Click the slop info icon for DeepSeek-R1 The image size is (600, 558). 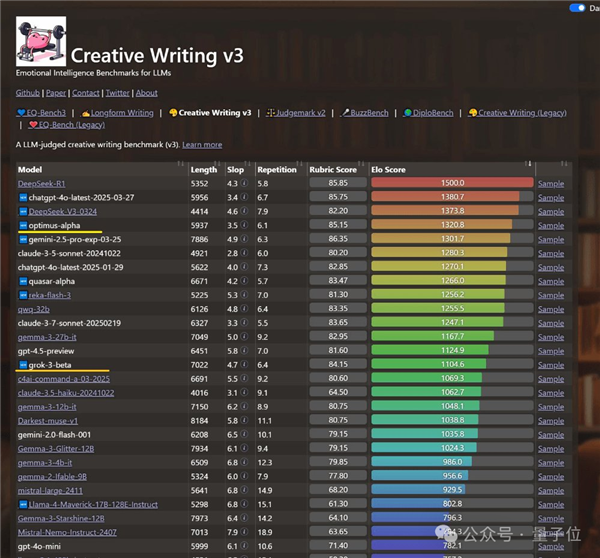[x=243, y=184]
